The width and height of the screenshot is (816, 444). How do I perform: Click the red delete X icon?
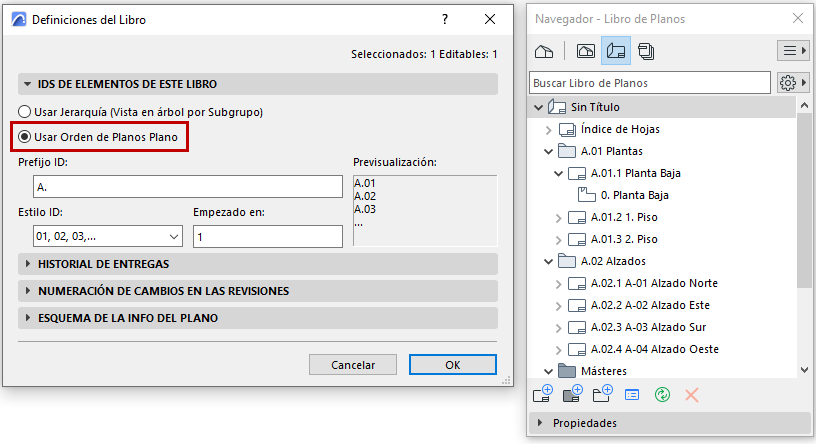click(692, 395)
